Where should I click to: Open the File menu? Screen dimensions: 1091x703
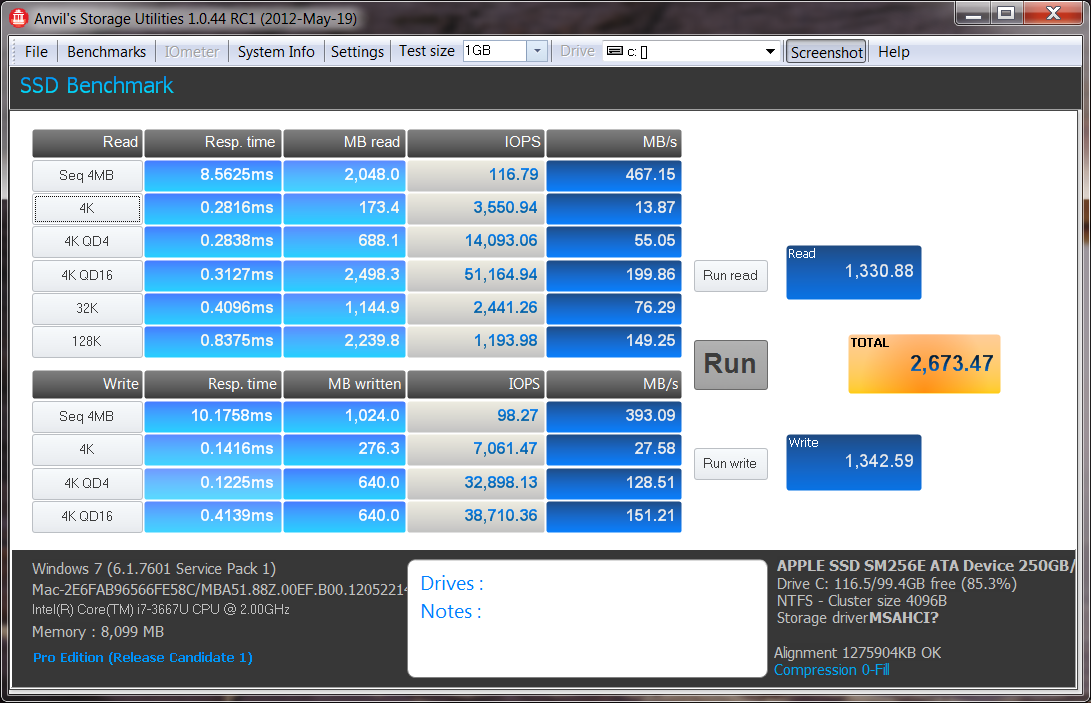coord(36,52)
